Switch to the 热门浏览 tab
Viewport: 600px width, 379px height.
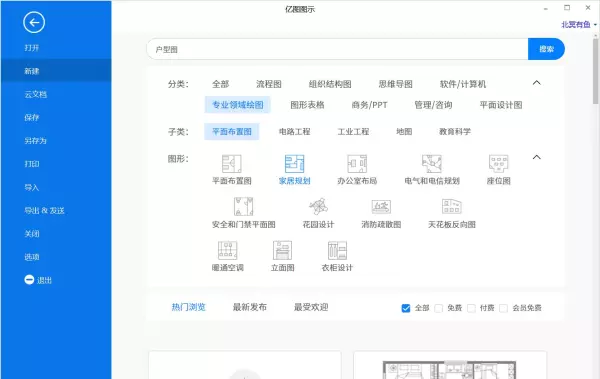[x=188, y=307]
